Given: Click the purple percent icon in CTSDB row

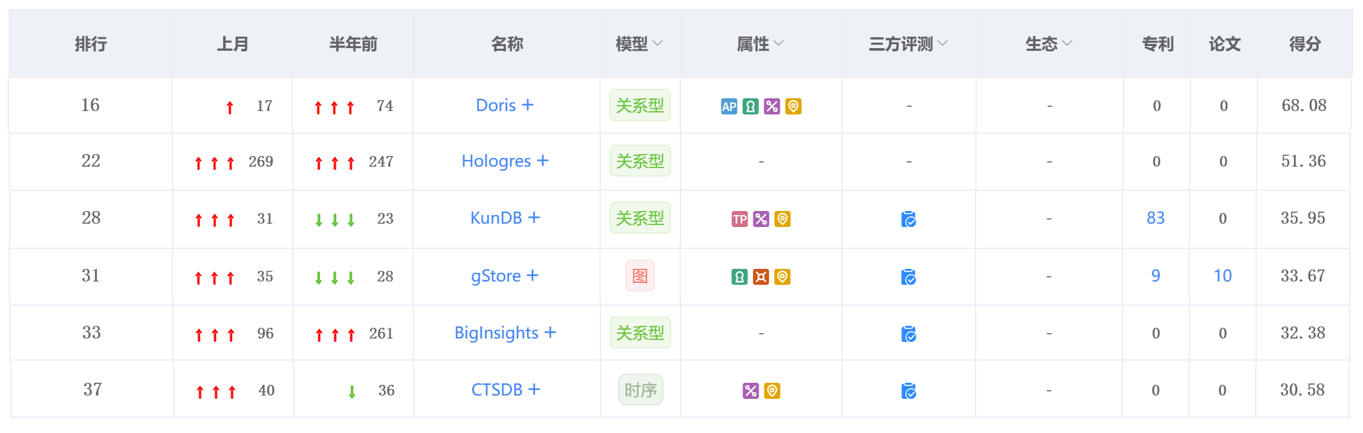Looking at the screenshot, I should [750, 391].
